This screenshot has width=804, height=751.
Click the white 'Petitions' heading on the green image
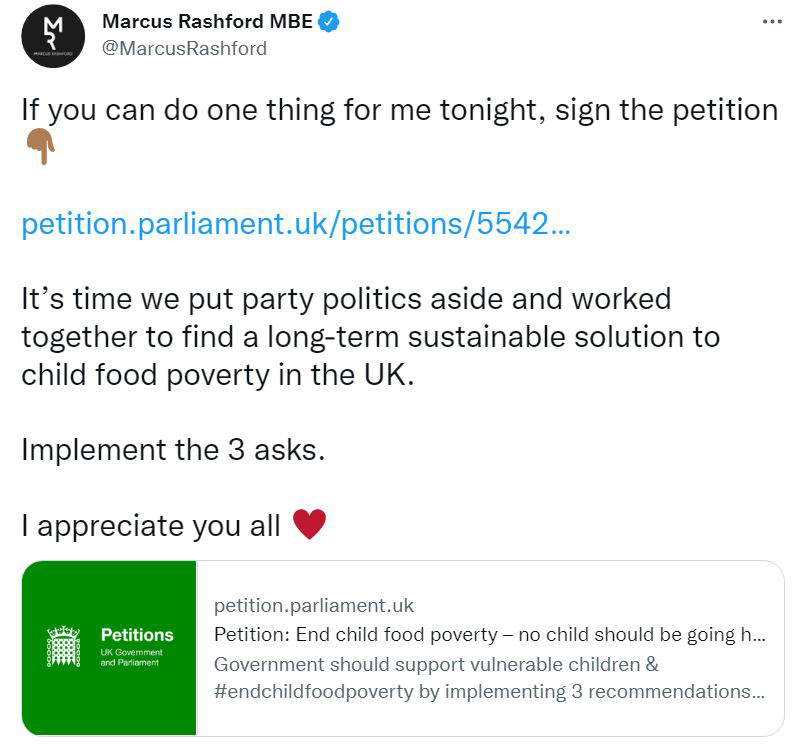(137, 635)
